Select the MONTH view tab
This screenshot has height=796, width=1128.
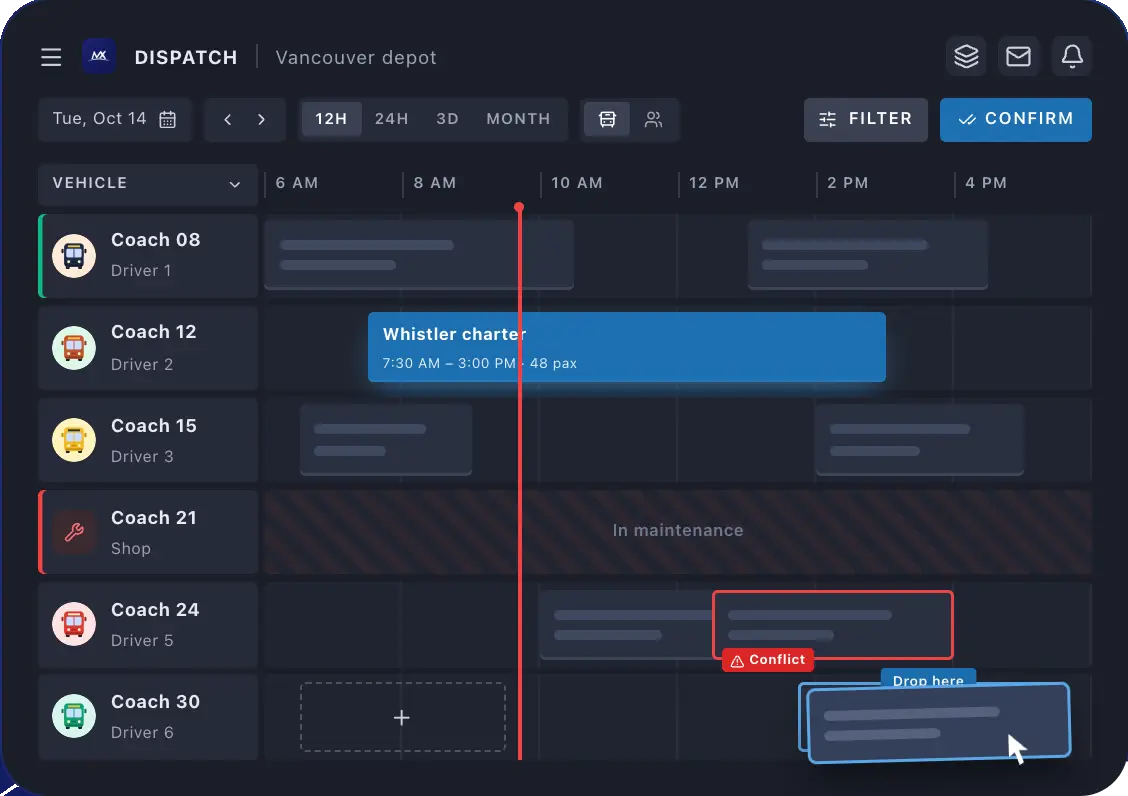click(518, 119)
